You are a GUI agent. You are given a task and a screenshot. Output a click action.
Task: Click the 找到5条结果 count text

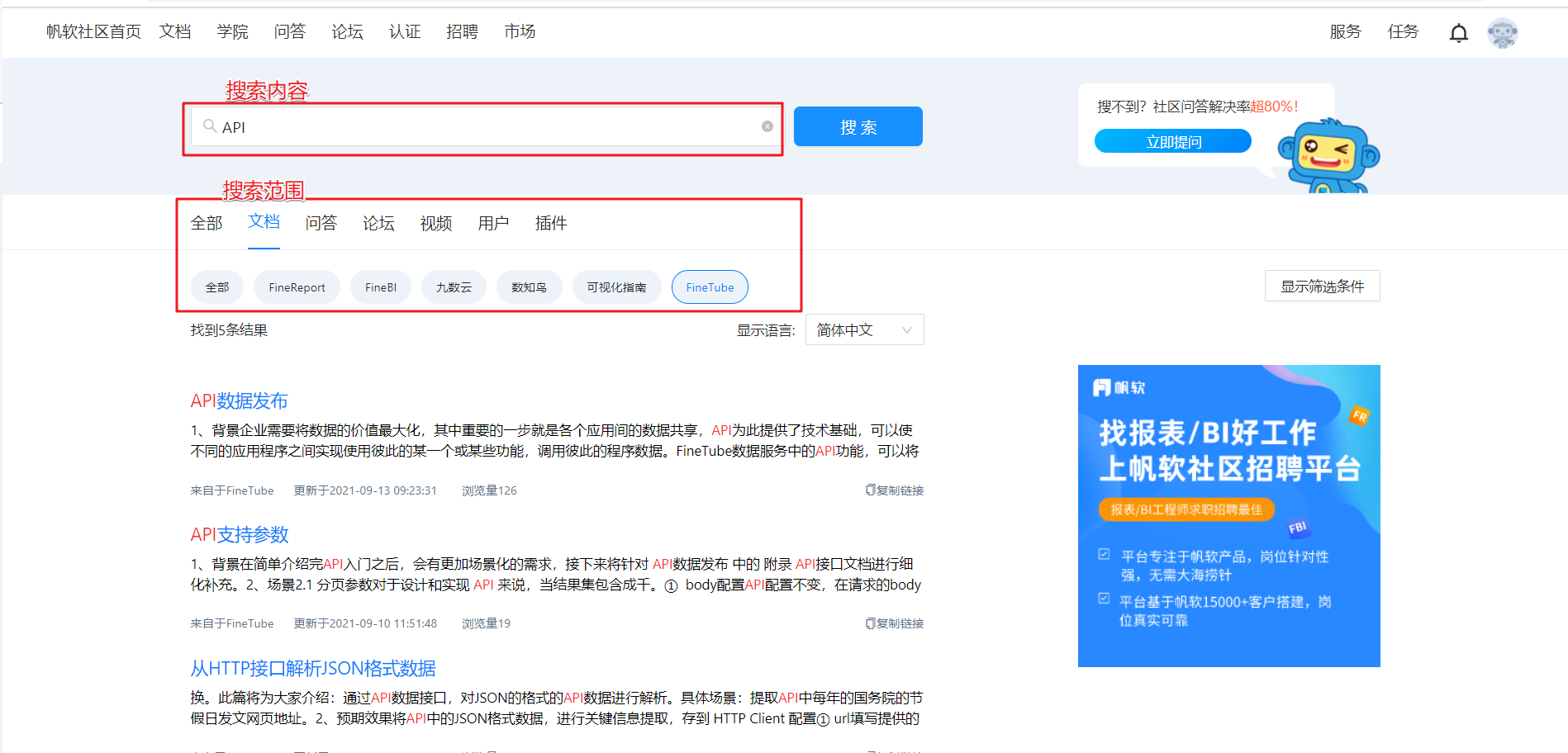coord(229,330)
